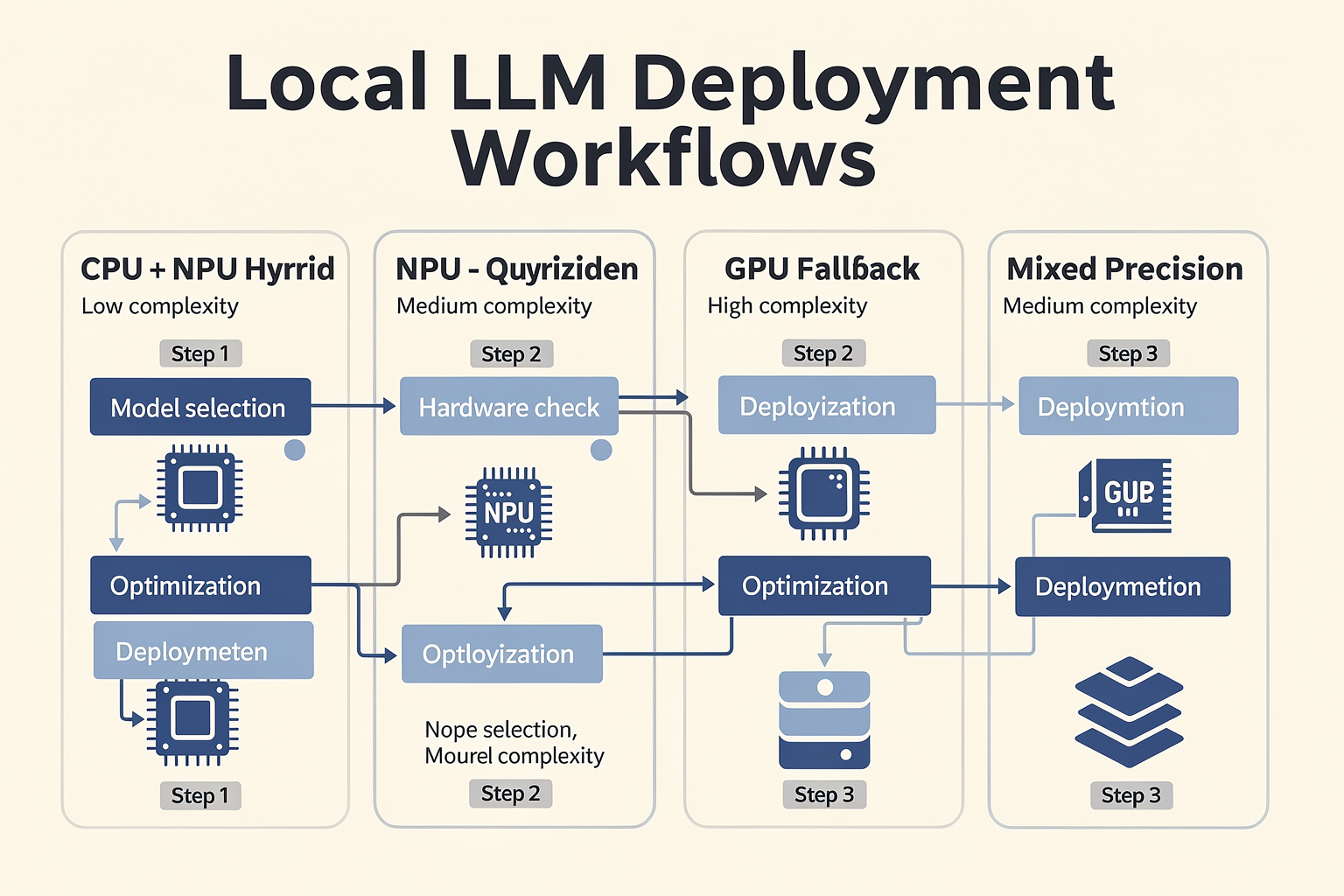Click the Step 2 badge above Deployization
The image size is (1344, 896).
823,353
